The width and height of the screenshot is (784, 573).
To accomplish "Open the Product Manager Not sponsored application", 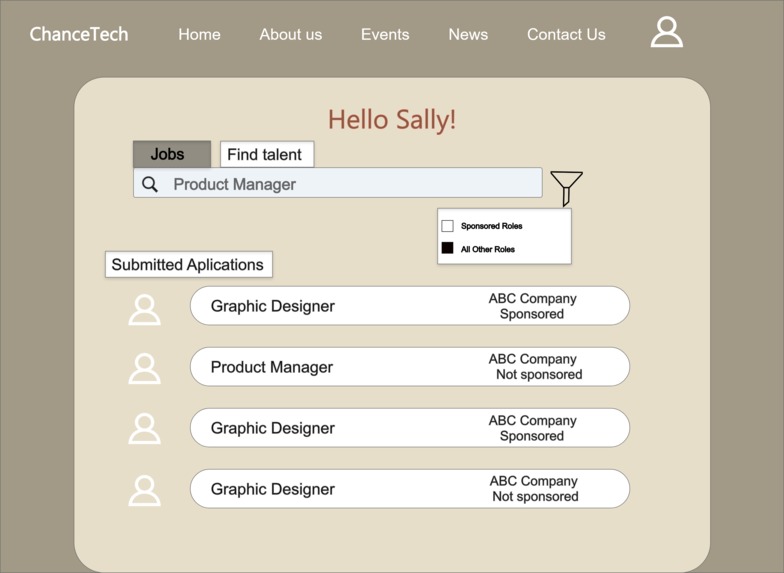I will (x=410, y=366).
